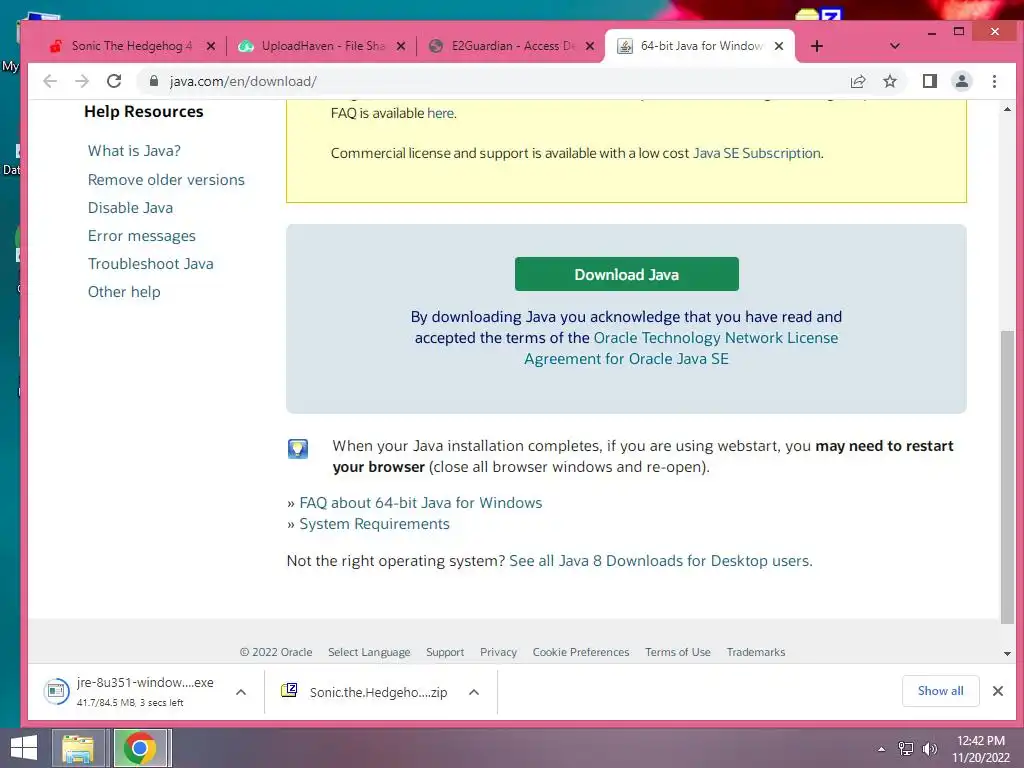Open a new tab with the plus button

click(816, 46)
